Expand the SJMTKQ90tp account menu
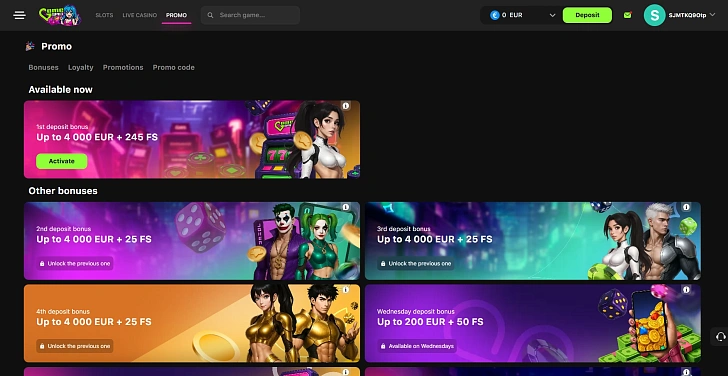728x376 pixels. [713, 15]
